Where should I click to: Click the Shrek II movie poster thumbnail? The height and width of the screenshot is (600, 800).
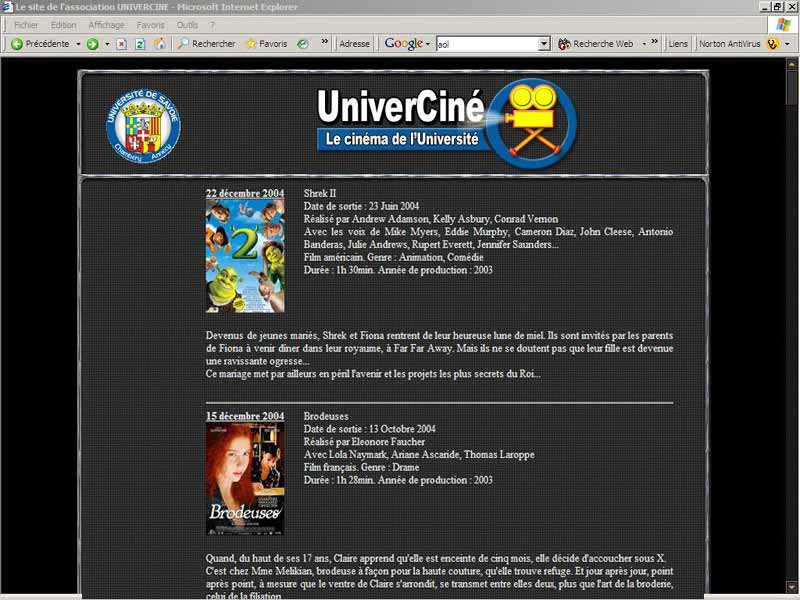pyautogui.click(x=244, y=254)
